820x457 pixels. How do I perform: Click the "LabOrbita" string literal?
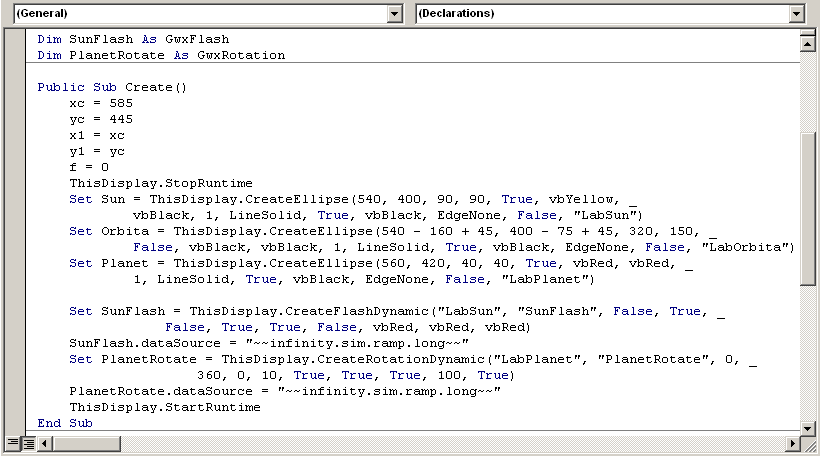point(744,247)
